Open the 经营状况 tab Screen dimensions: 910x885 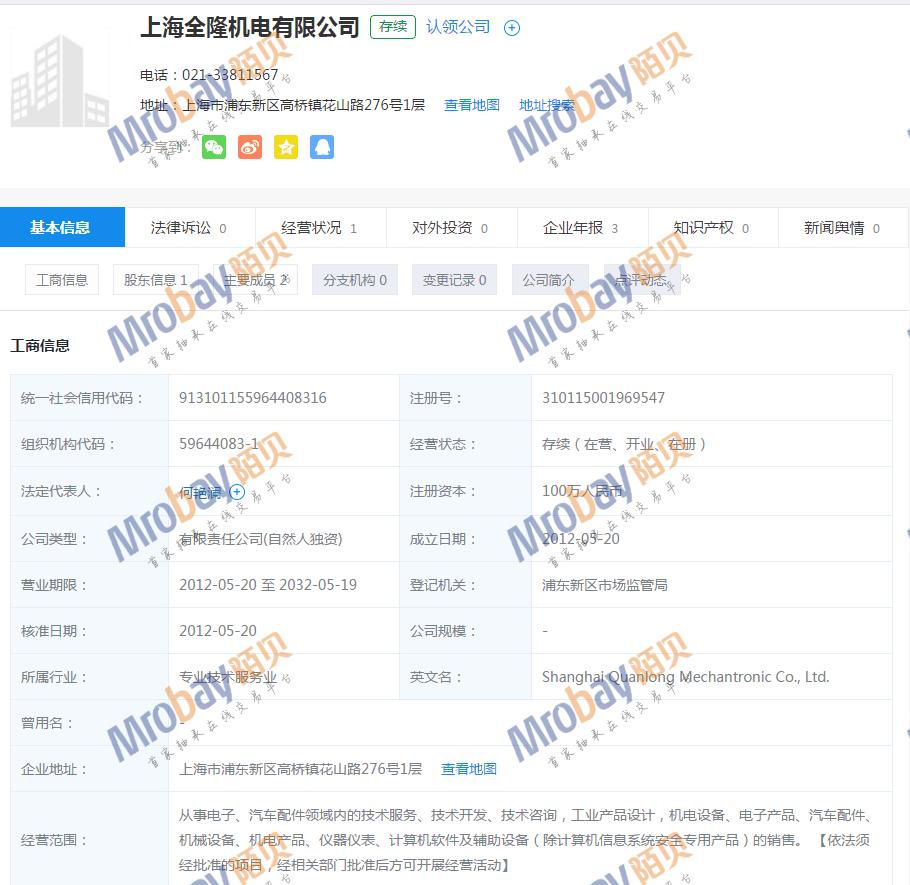pos(319,228)
